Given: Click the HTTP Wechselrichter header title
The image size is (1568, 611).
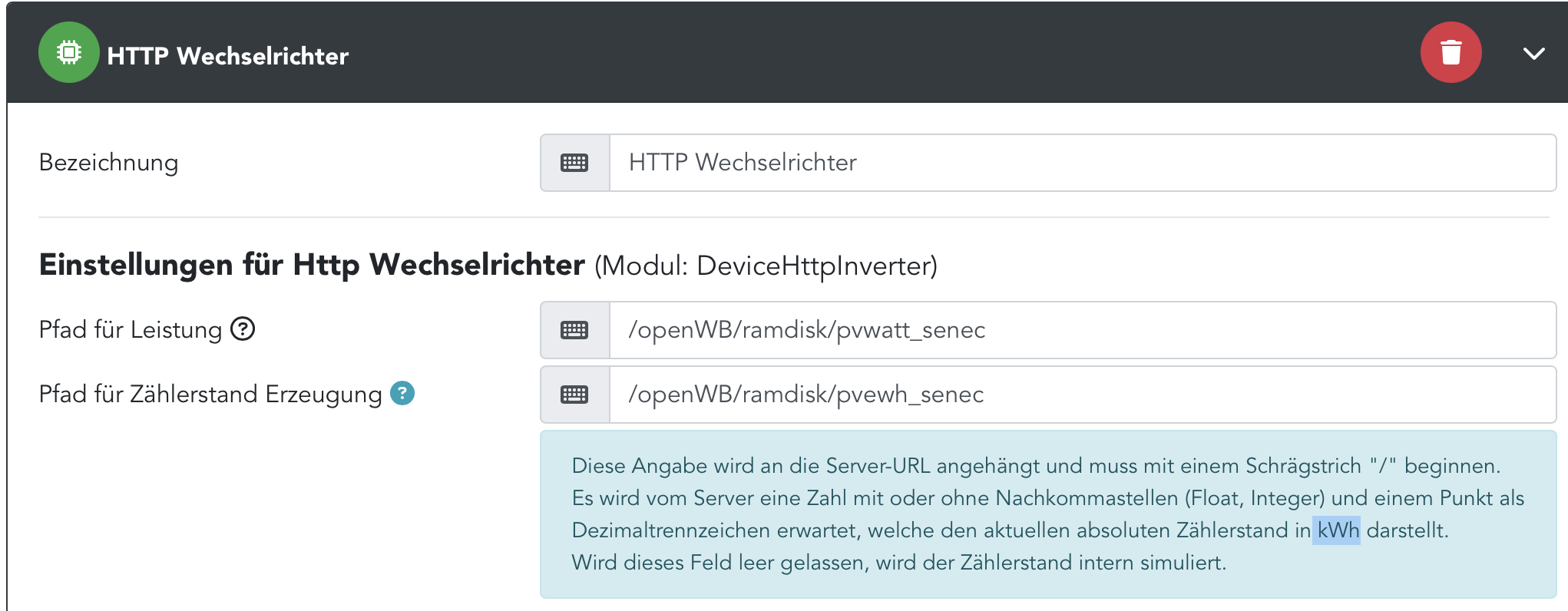Looking at the screenshot, I should (x=228, y=56).
